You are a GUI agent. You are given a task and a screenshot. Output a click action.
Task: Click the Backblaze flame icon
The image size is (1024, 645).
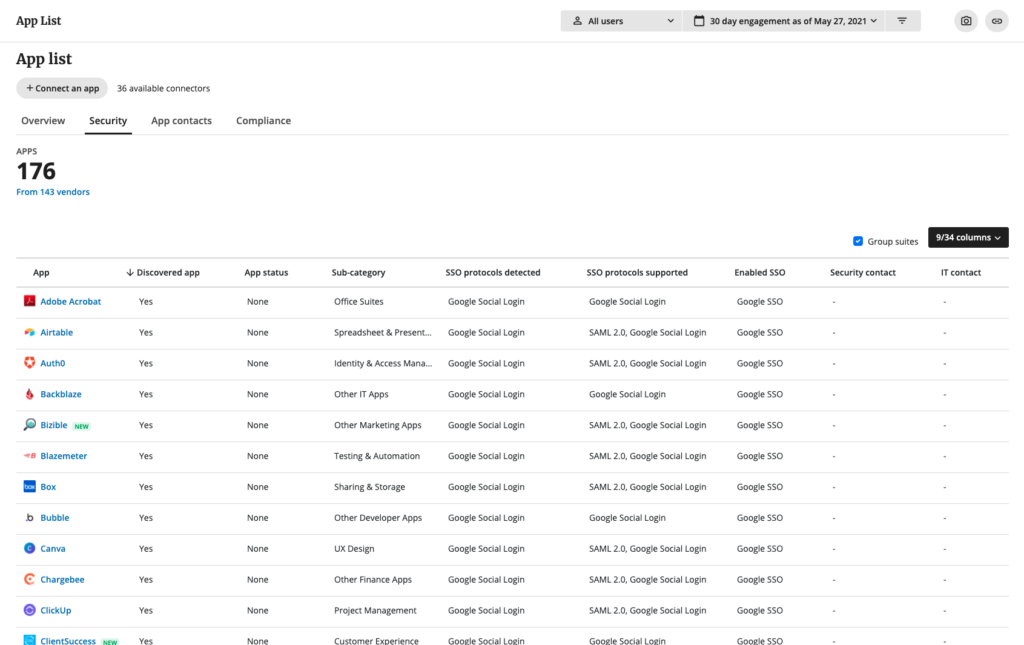[x=29, y=394]
